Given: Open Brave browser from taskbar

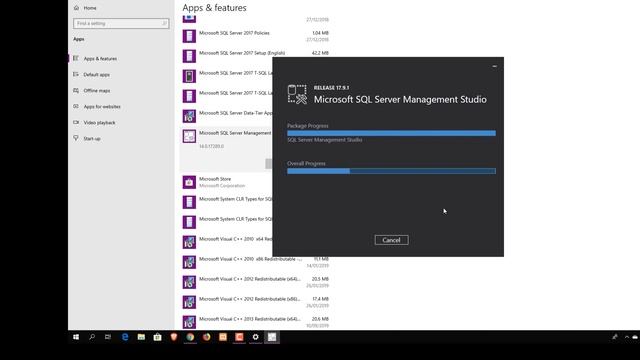Looking at the screenshot, I should (174, 337).
